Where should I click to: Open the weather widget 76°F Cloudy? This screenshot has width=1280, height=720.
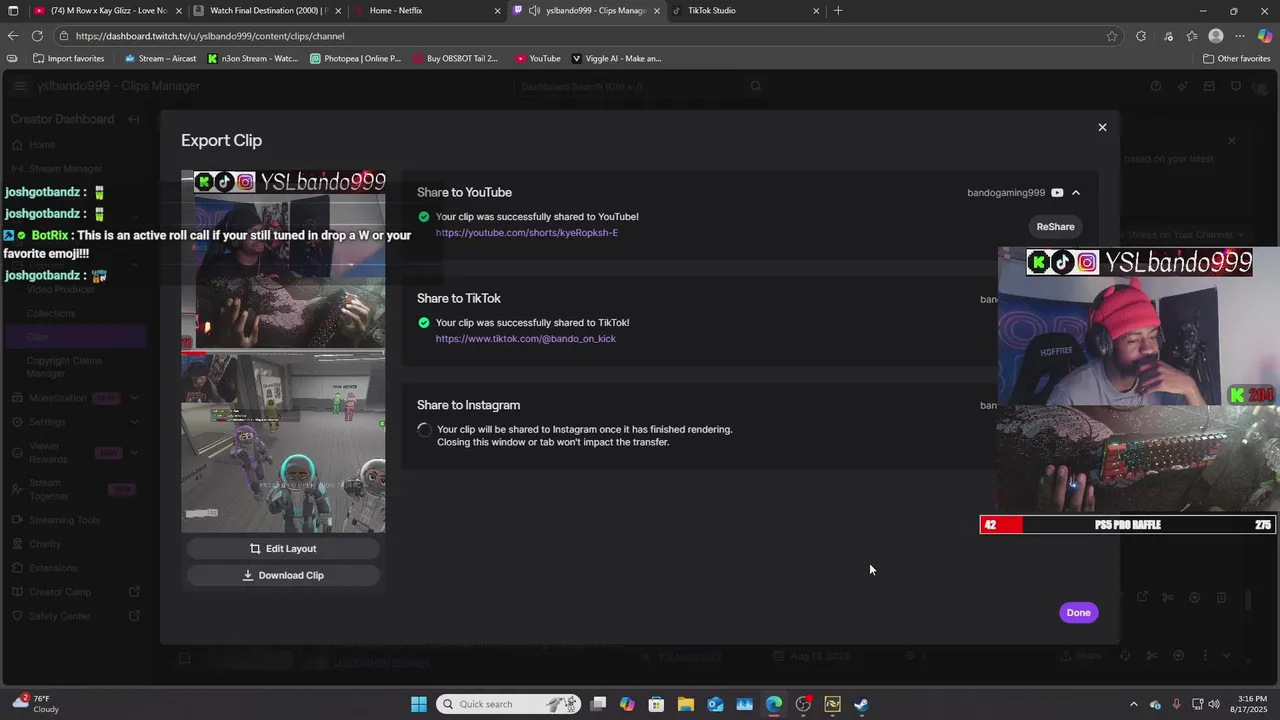pos(37,704)
